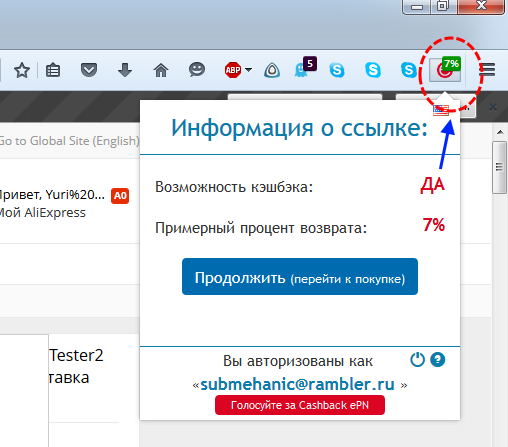Screen dimensions: 508x447
Task: Click the vertical scrollbar thumb
Action: (499, 167)
